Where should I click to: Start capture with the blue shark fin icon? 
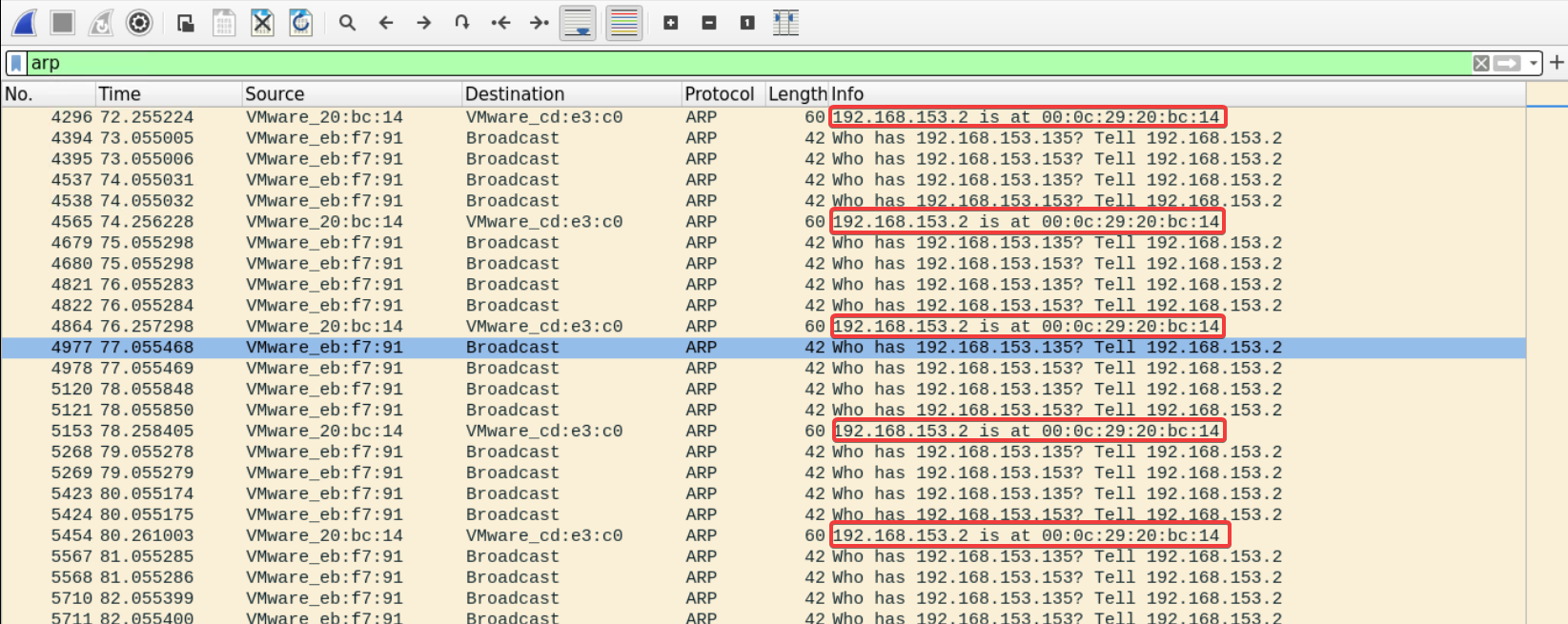coord(24,23)
